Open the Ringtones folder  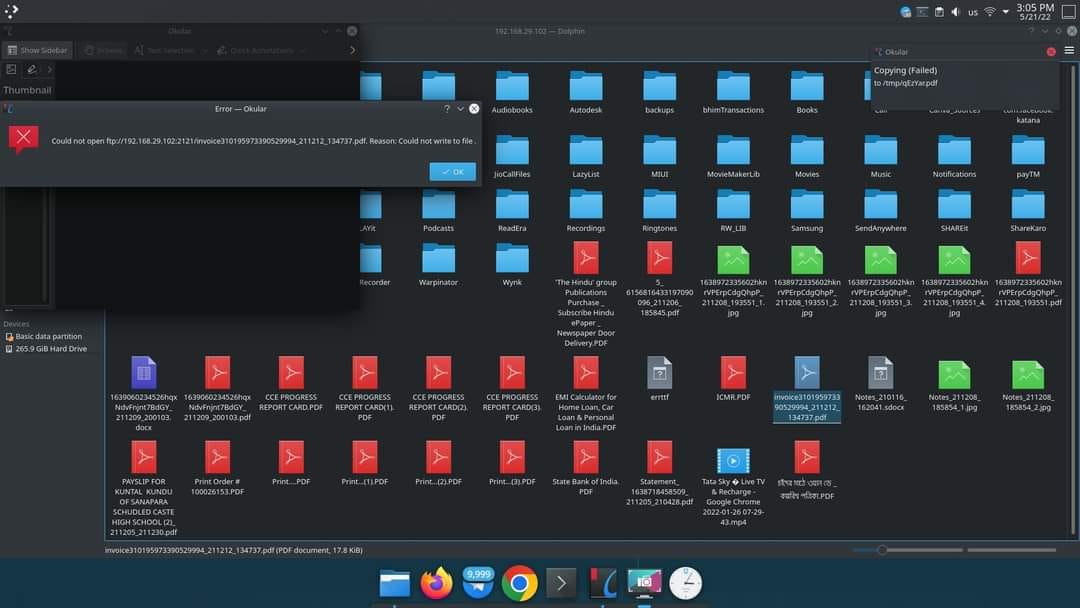659,211
